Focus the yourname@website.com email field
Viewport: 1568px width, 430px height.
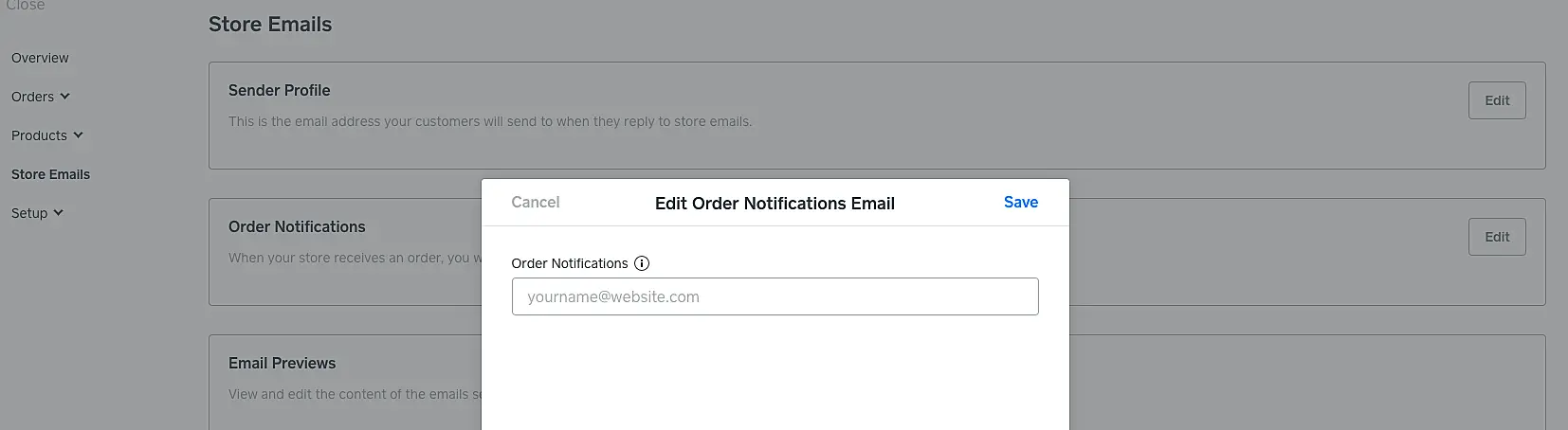[x=775, y=296]
